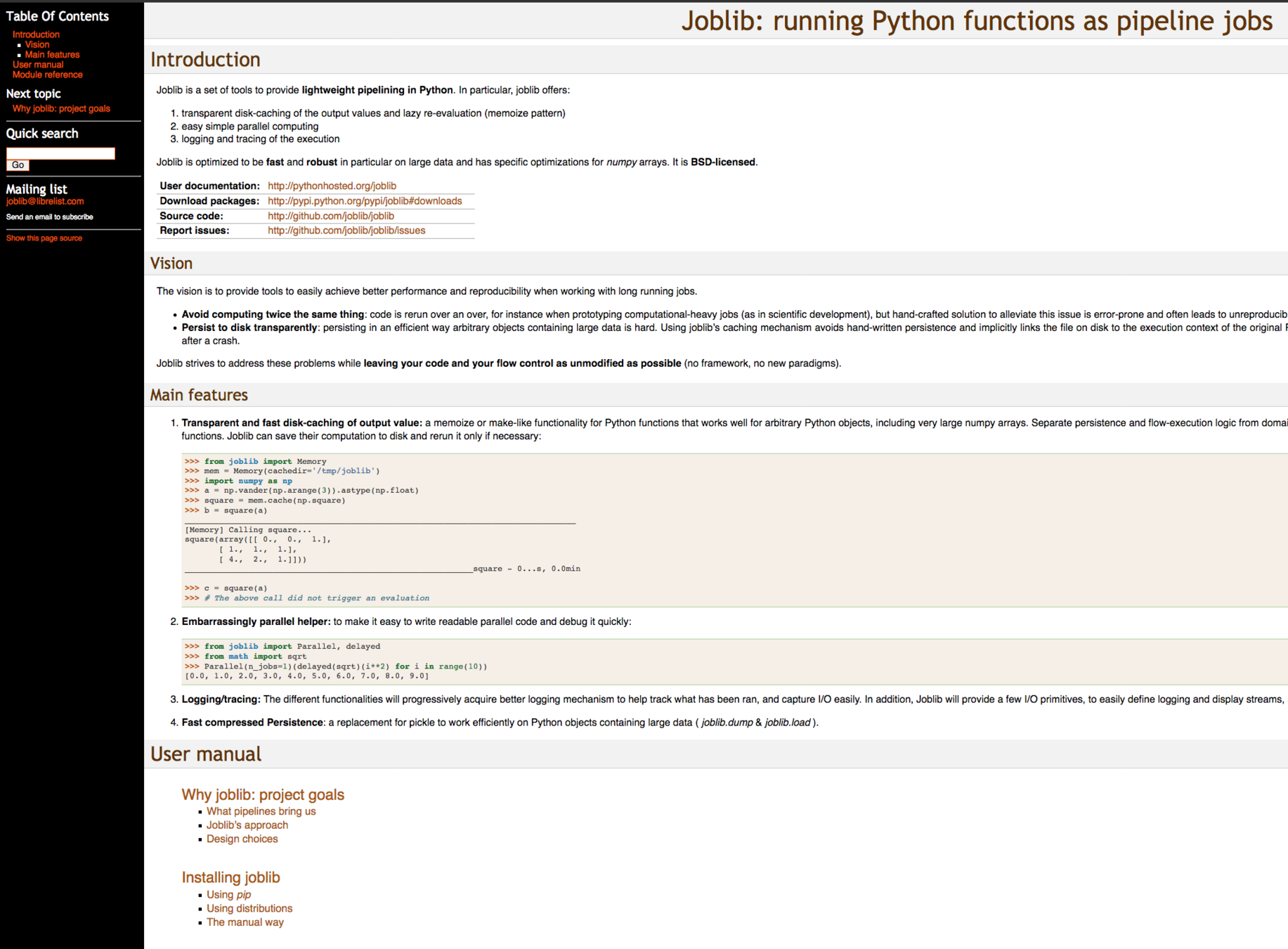Click the Introduction section heading
1288x949 pixels.
coord(205,60)
